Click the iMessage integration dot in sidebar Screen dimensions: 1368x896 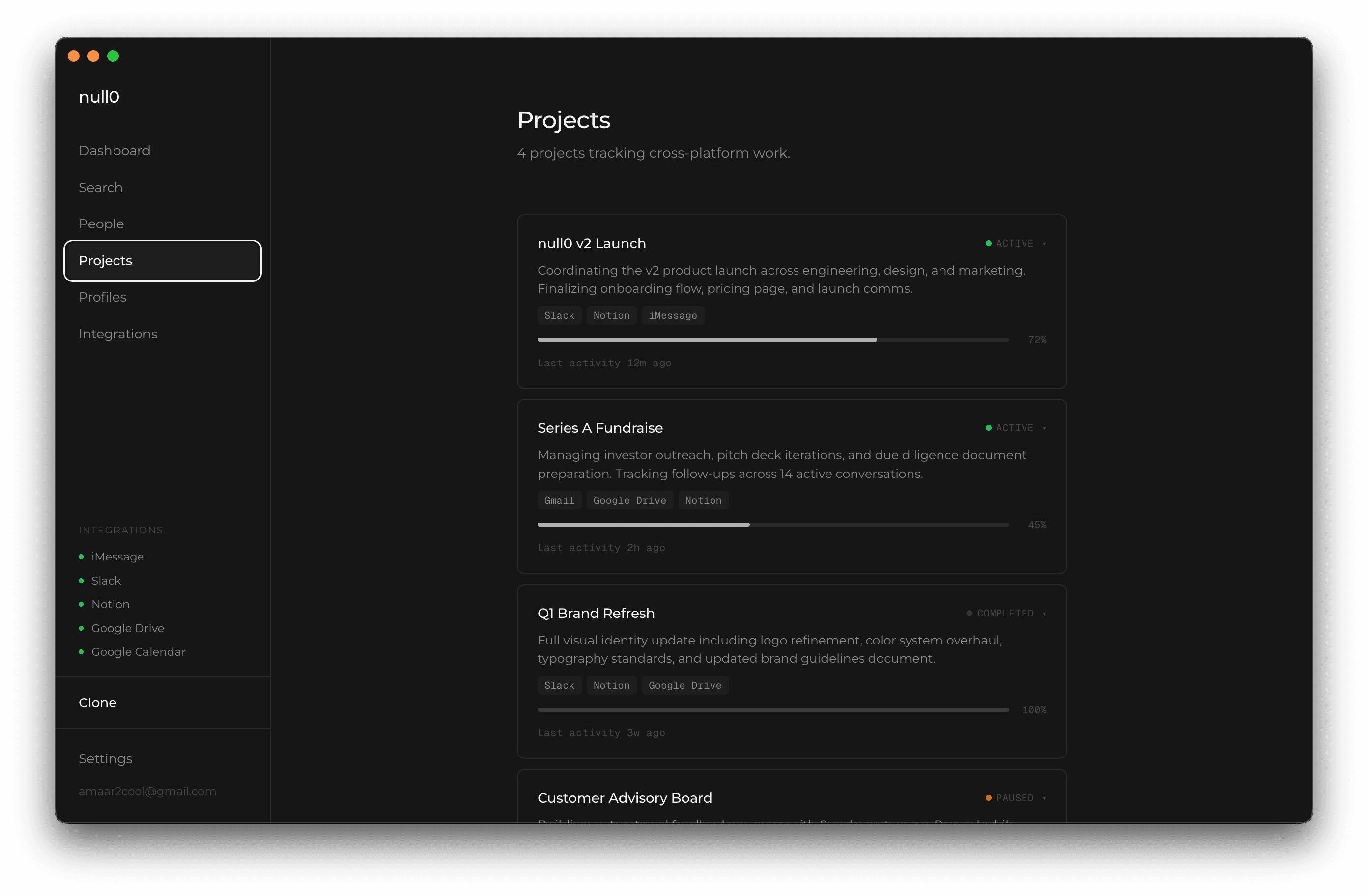(x=81, y=557)
